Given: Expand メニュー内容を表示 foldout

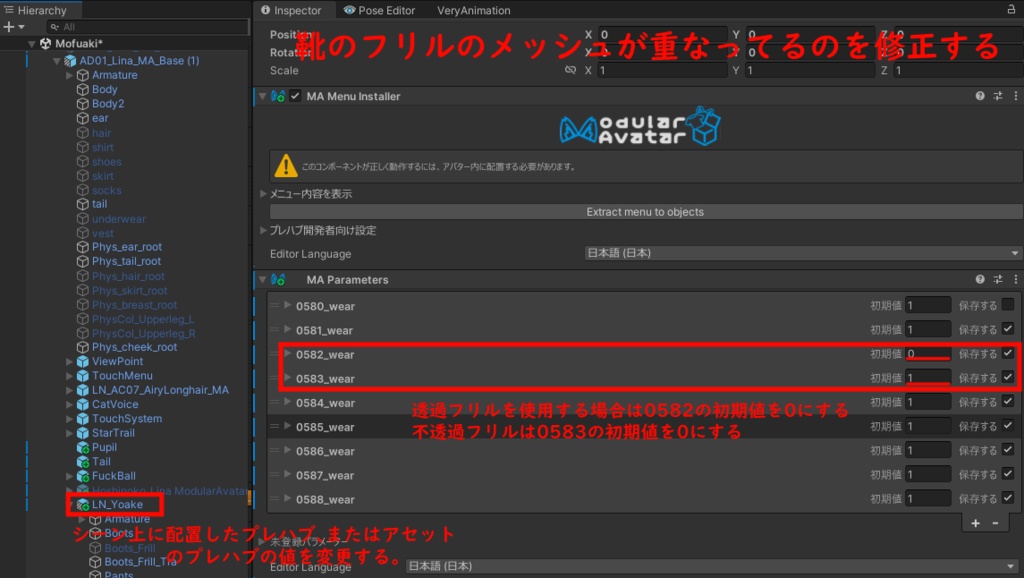Looking at the screenshot, I should 263,194.
